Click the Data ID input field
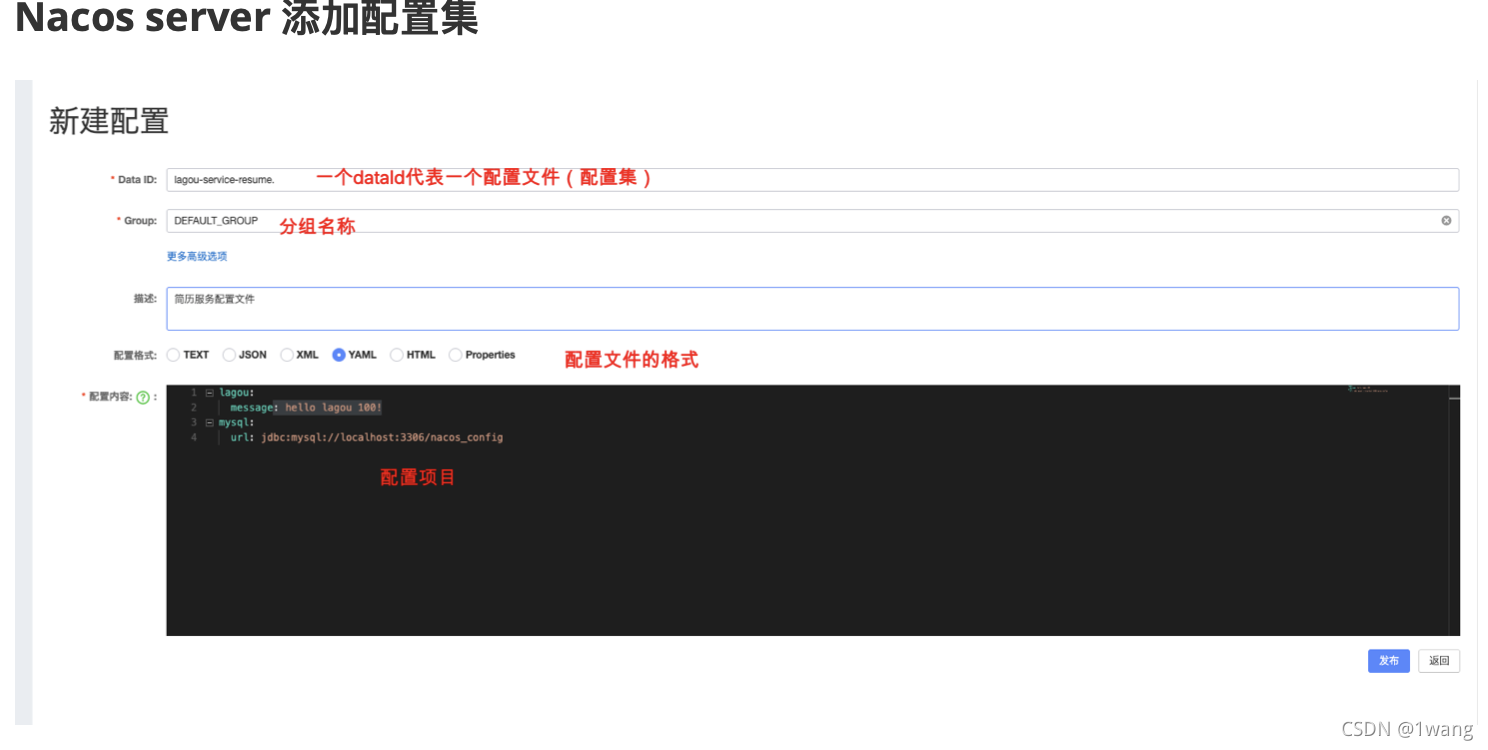 click(812, 180)
